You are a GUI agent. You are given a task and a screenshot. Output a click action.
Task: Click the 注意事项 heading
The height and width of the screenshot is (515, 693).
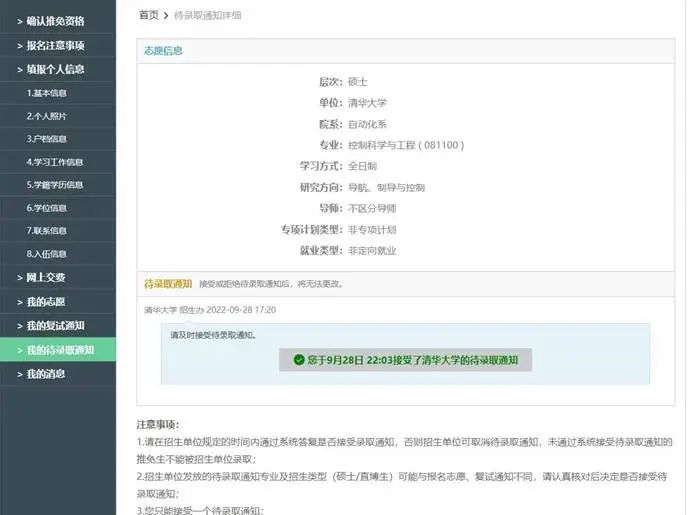[x=158, y=425]
